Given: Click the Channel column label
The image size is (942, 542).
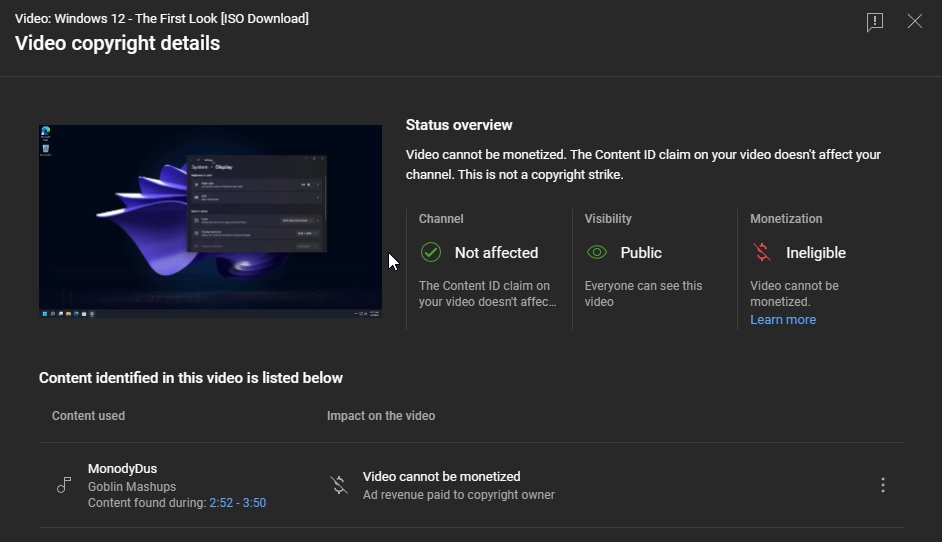Looking at the screenshot, I should [x=441, y=219].
